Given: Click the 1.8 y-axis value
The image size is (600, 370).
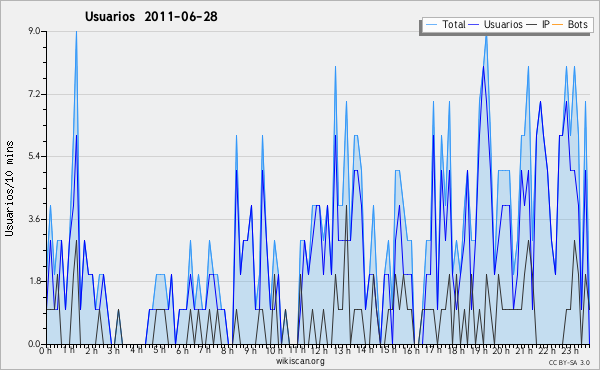Looking at the screenshot, I should (x=34, y=281).
